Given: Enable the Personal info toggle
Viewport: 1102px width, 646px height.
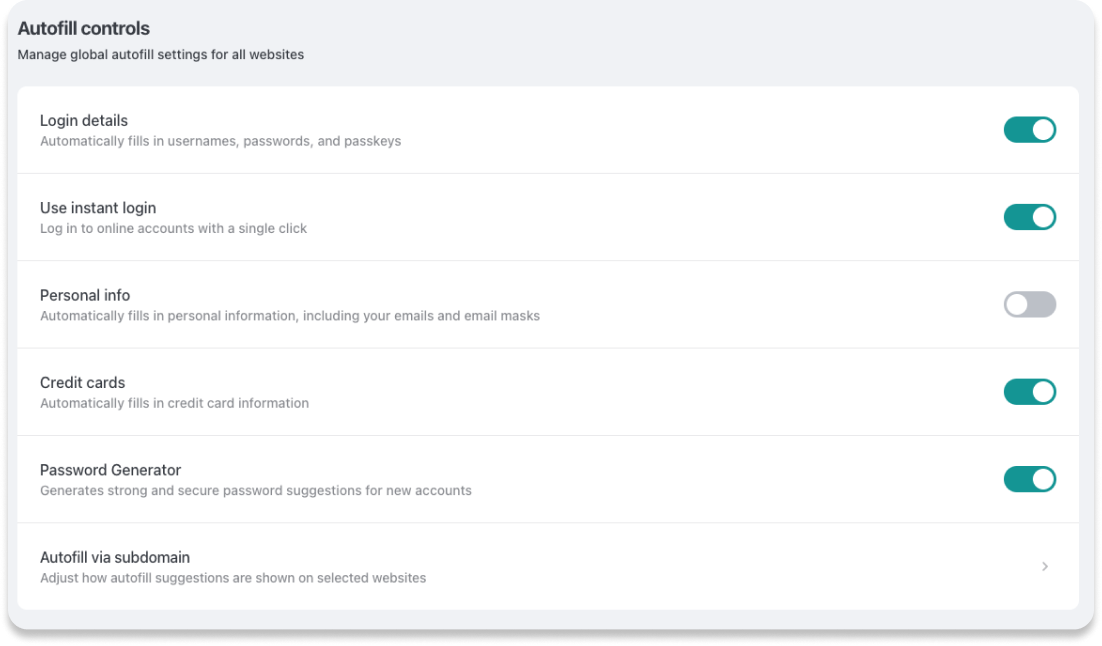Looking at the screenshot, I should pos(1030,304).
